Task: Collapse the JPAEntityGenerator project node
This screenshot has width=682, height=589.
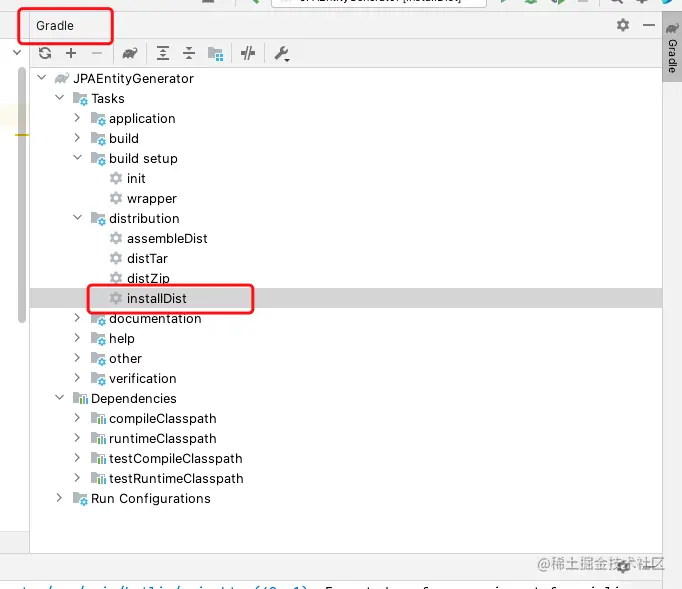Action: [x=42, y=78]
